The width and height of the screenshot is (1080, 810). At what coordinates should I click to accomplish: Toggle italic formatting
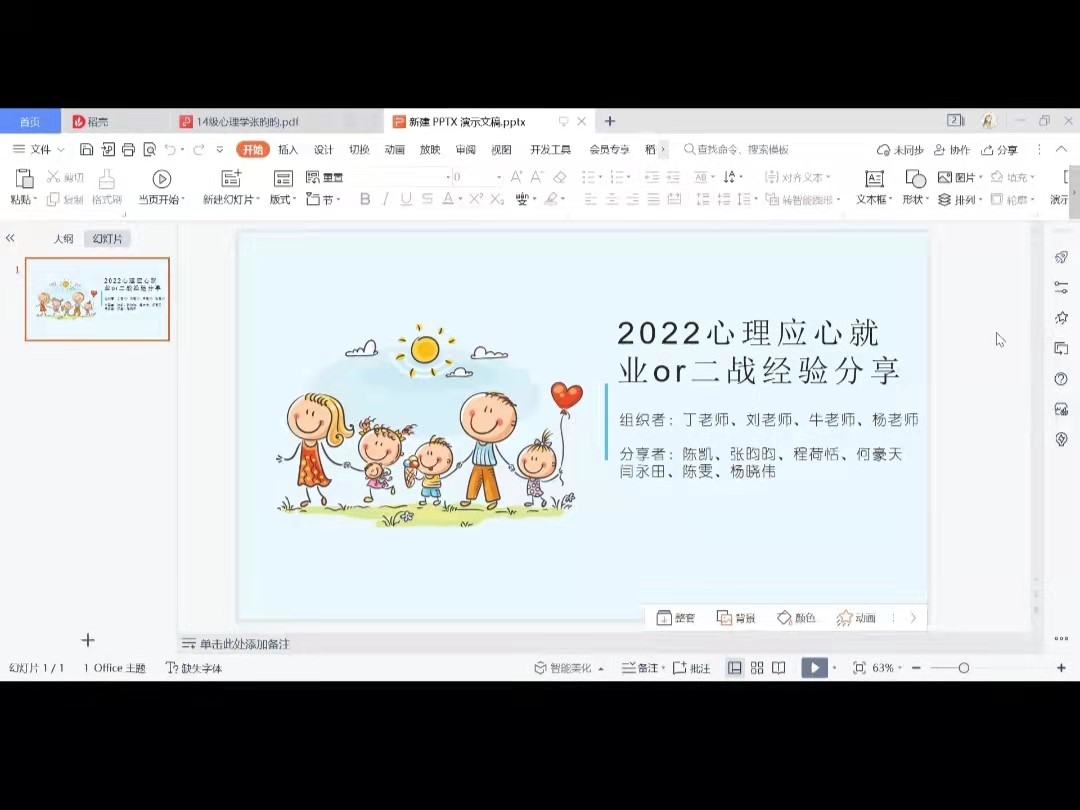pyautogui.click(x=385, y=199)
